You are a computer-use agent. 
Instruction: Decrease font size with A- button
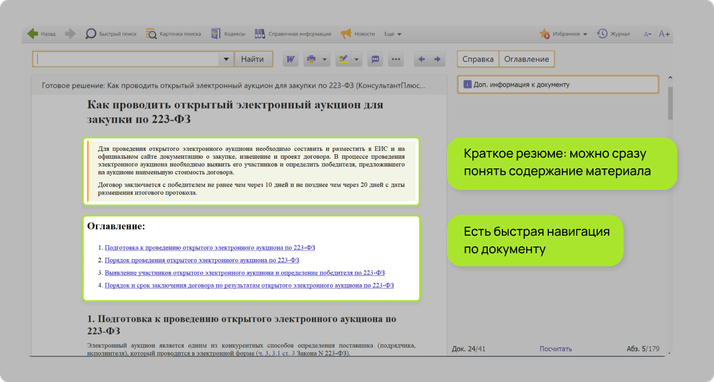click(x=648, y=34)
